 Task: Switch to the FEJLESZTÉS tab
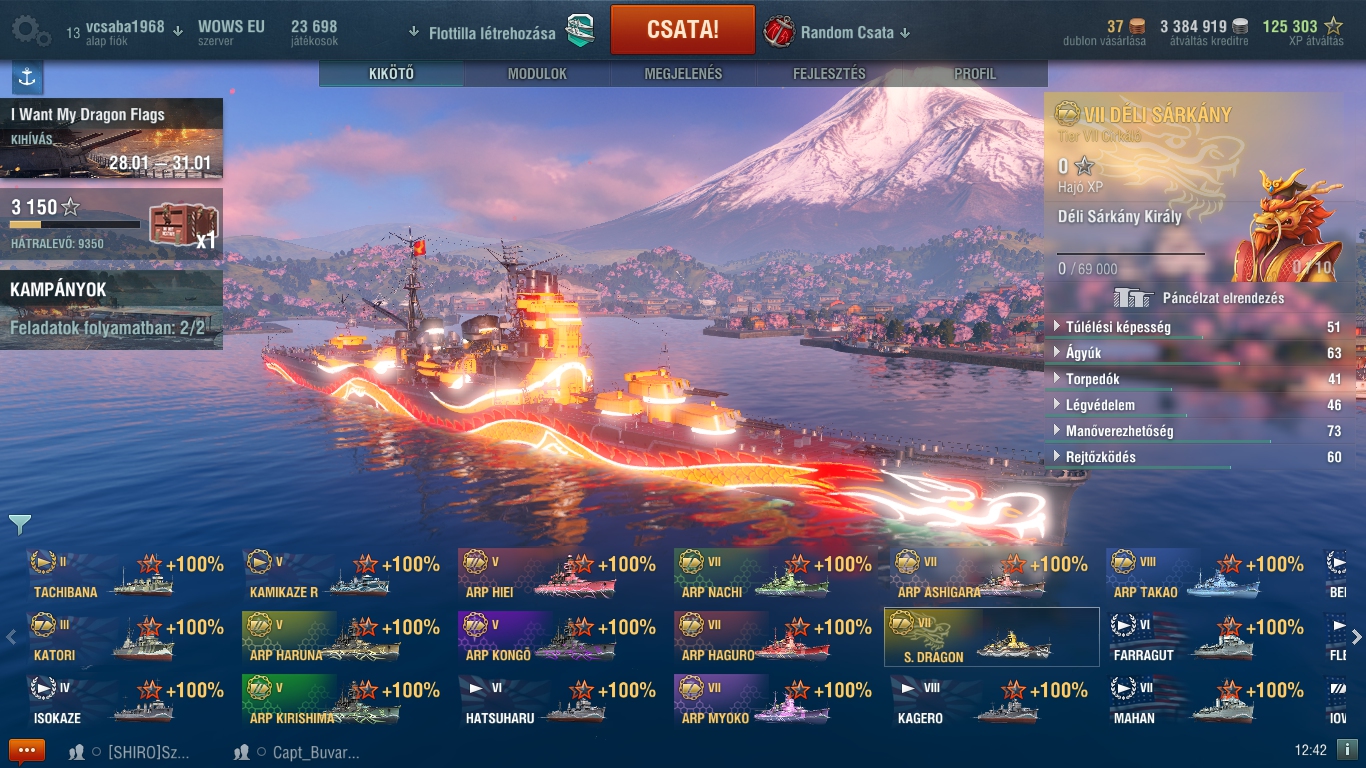pyautogui.click(x=829, y=74)
